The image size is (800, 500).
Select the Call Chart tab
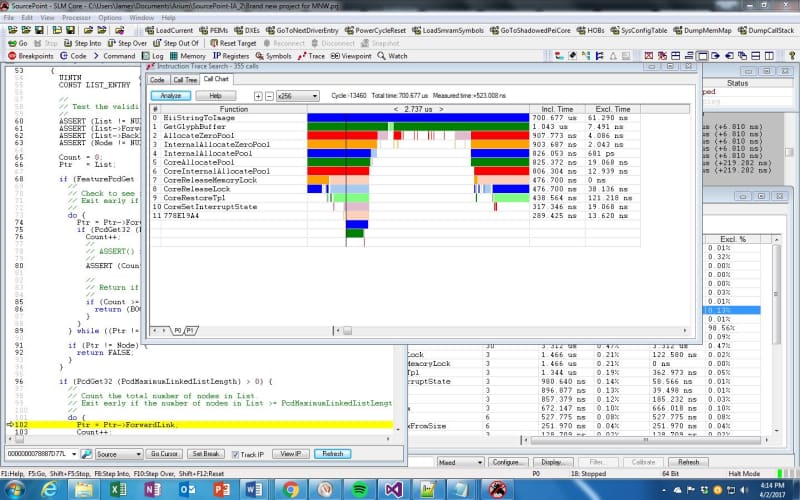216,79
